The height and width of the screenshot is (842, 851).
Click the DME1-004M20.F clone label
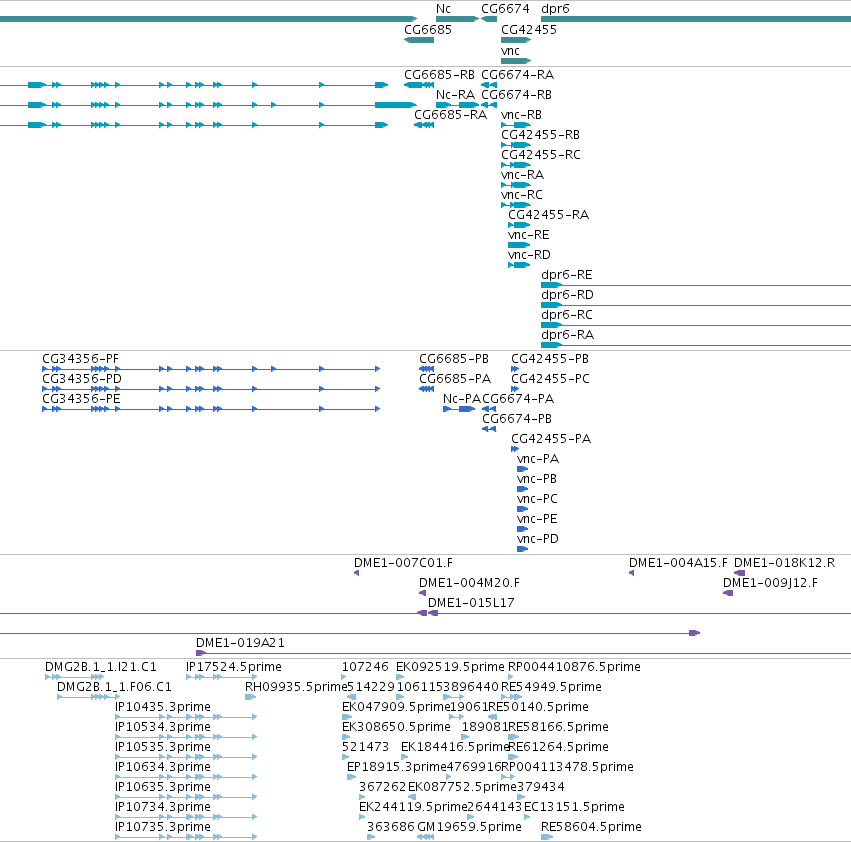(x=469, y=583)
